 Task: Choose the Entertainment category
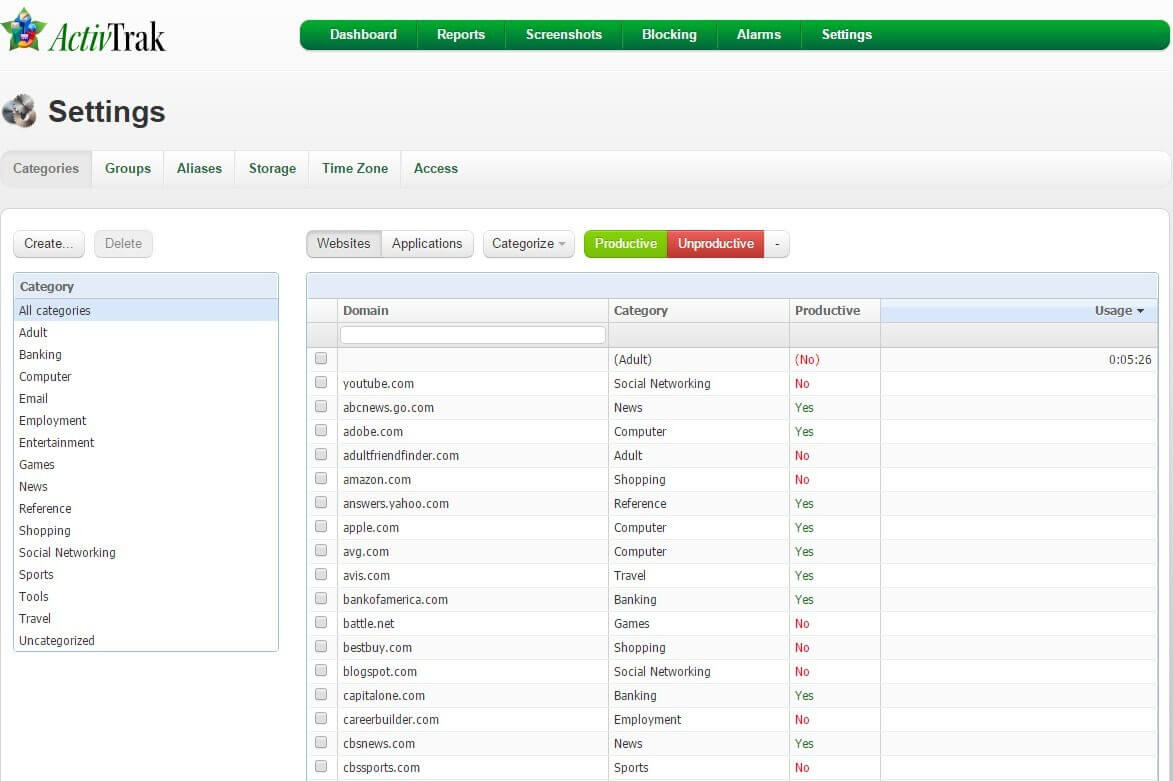(x=146, y=442)
